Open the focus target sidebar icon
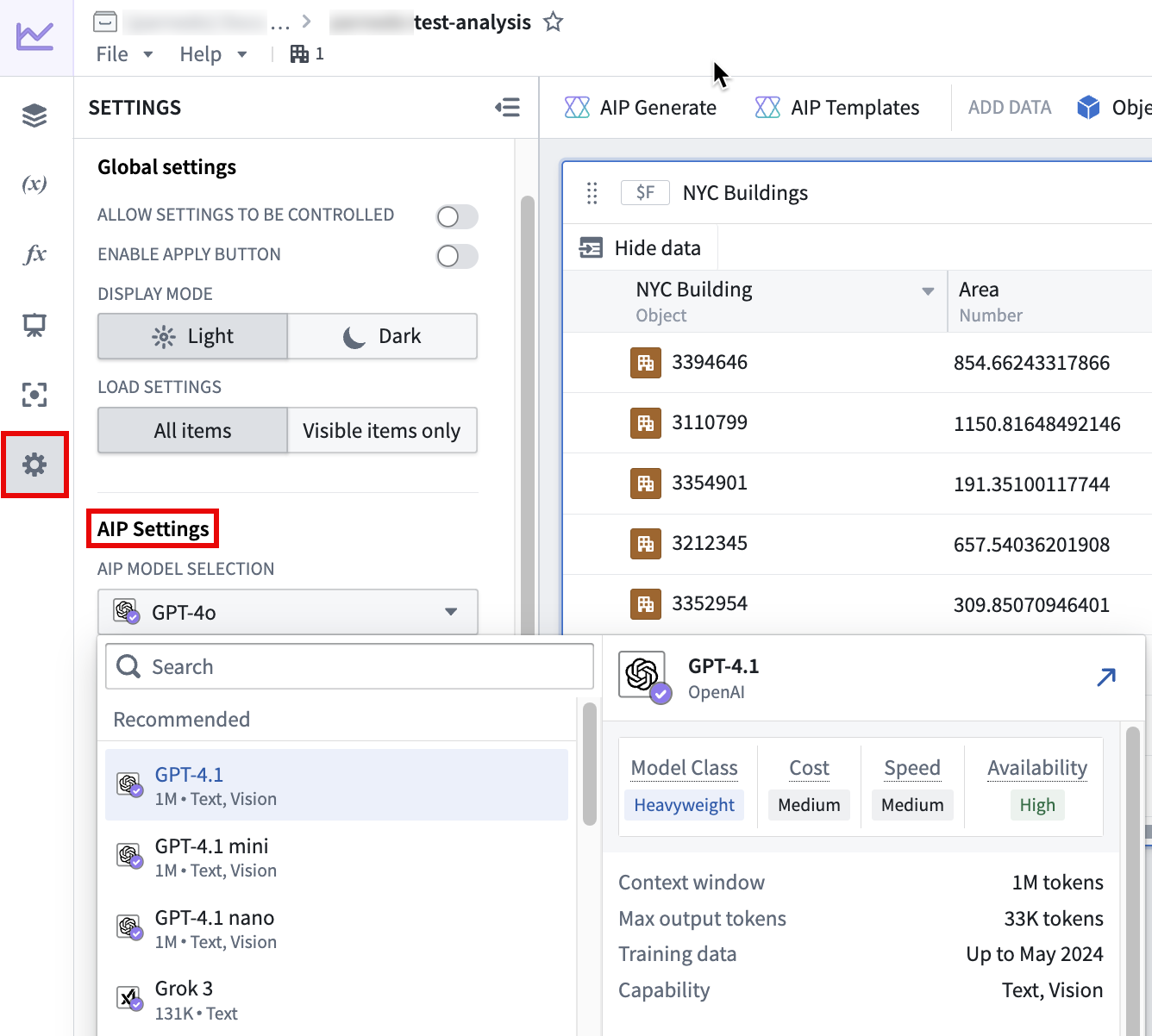This screenshot has height=1036, width=1152. (x=34, y=395)
